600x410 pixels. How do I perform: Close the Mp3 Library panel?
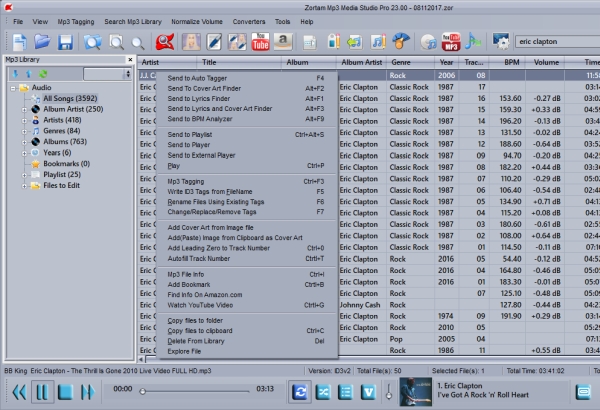click(130, 60)
